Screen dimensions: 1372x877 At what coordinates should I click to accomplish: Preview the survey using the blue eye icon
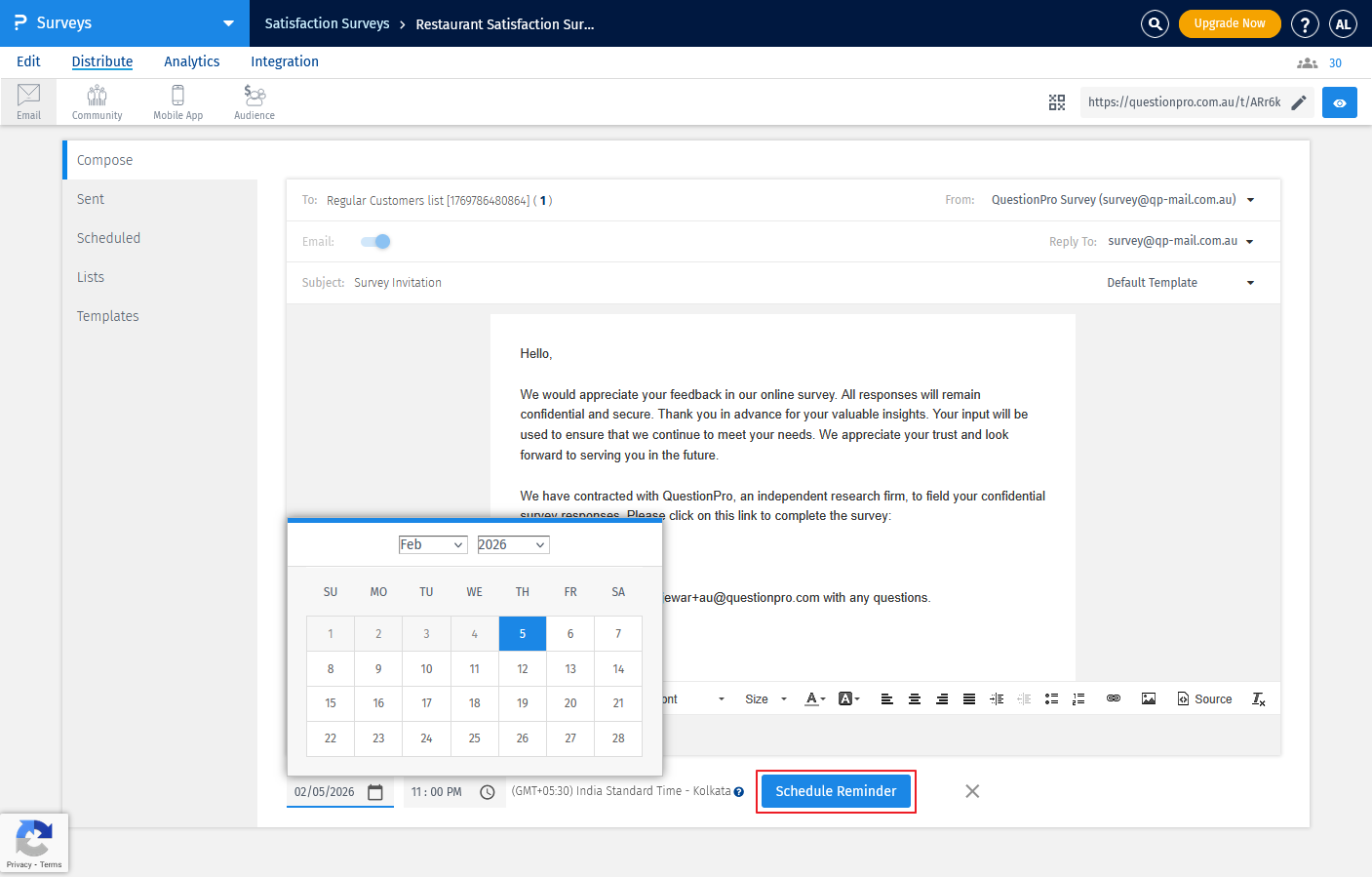[1339, 101]
